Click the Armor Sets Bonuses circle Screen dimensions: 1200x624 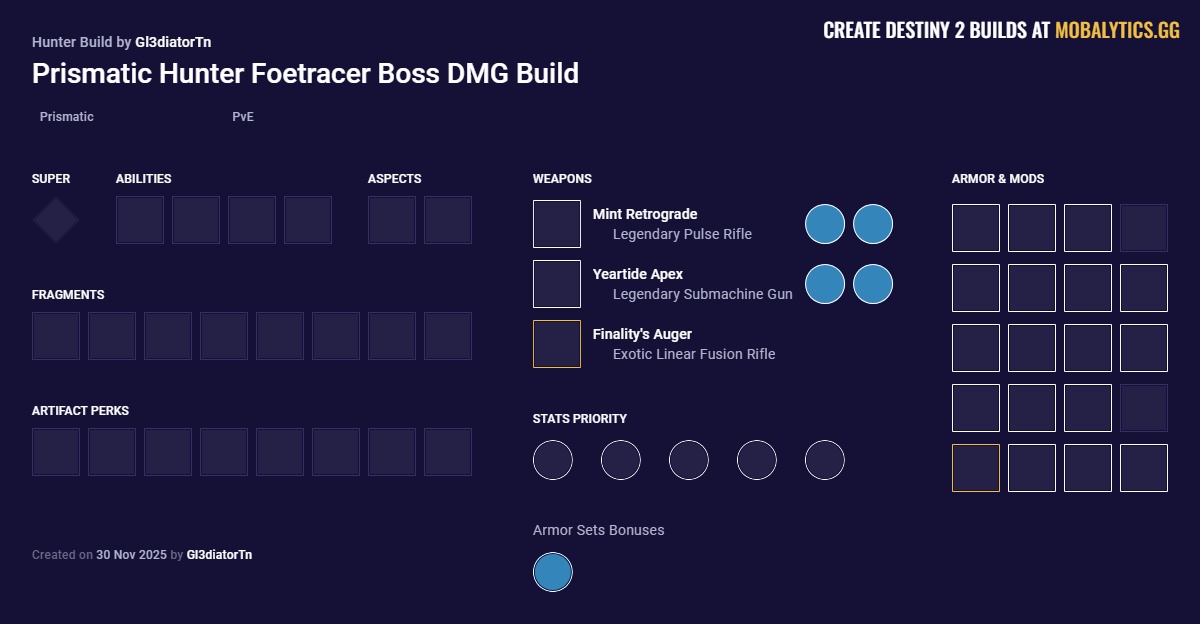[553, 572]
